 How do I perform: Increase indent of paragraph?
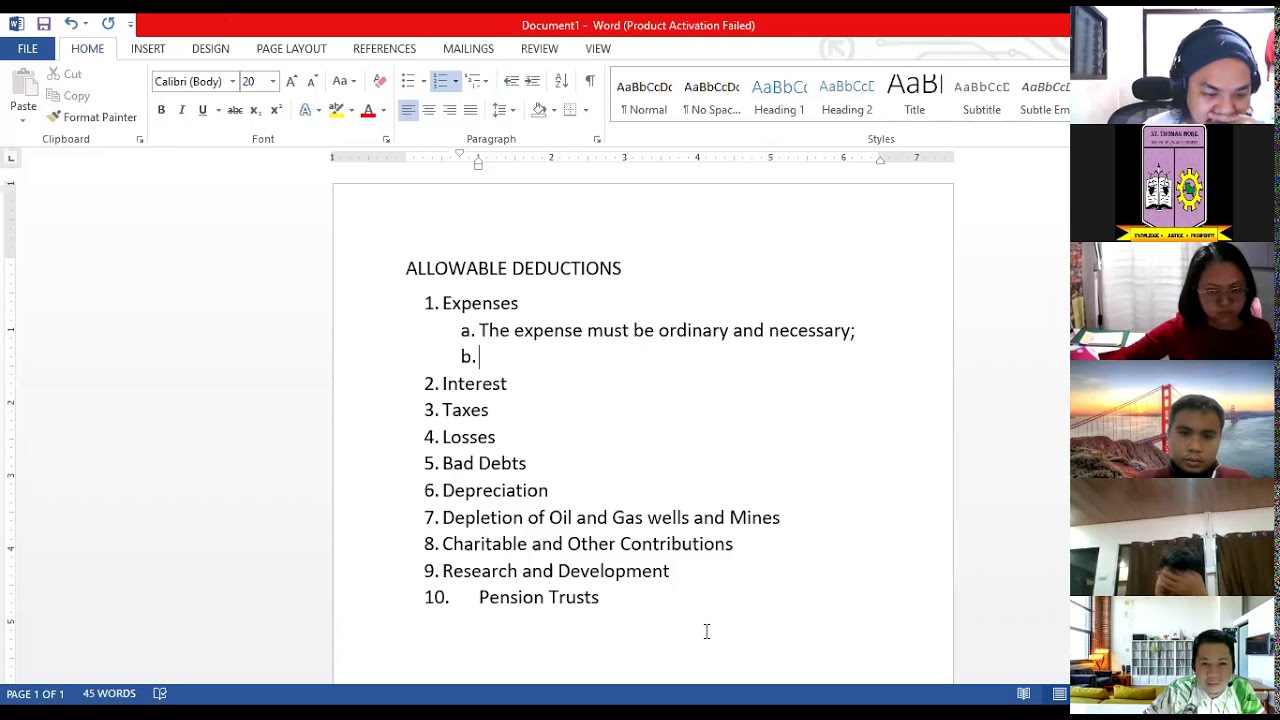532,81
